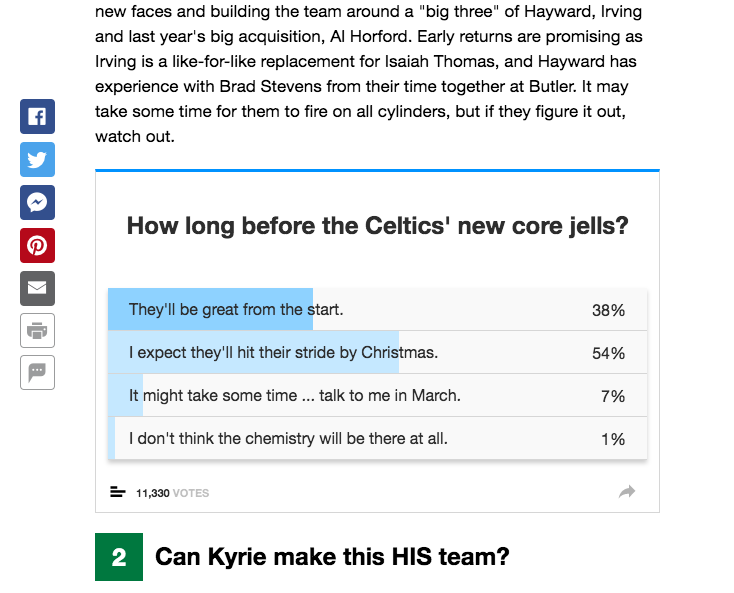Print the article using printer icon

click(37, 331)
